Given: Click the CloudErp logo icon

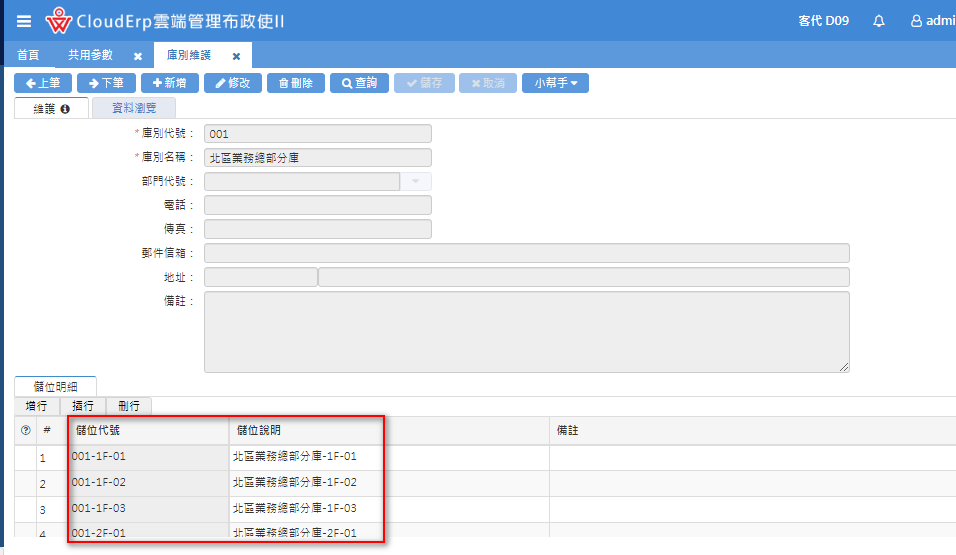Looking at the screenshot, I should [x=59, y=20].
